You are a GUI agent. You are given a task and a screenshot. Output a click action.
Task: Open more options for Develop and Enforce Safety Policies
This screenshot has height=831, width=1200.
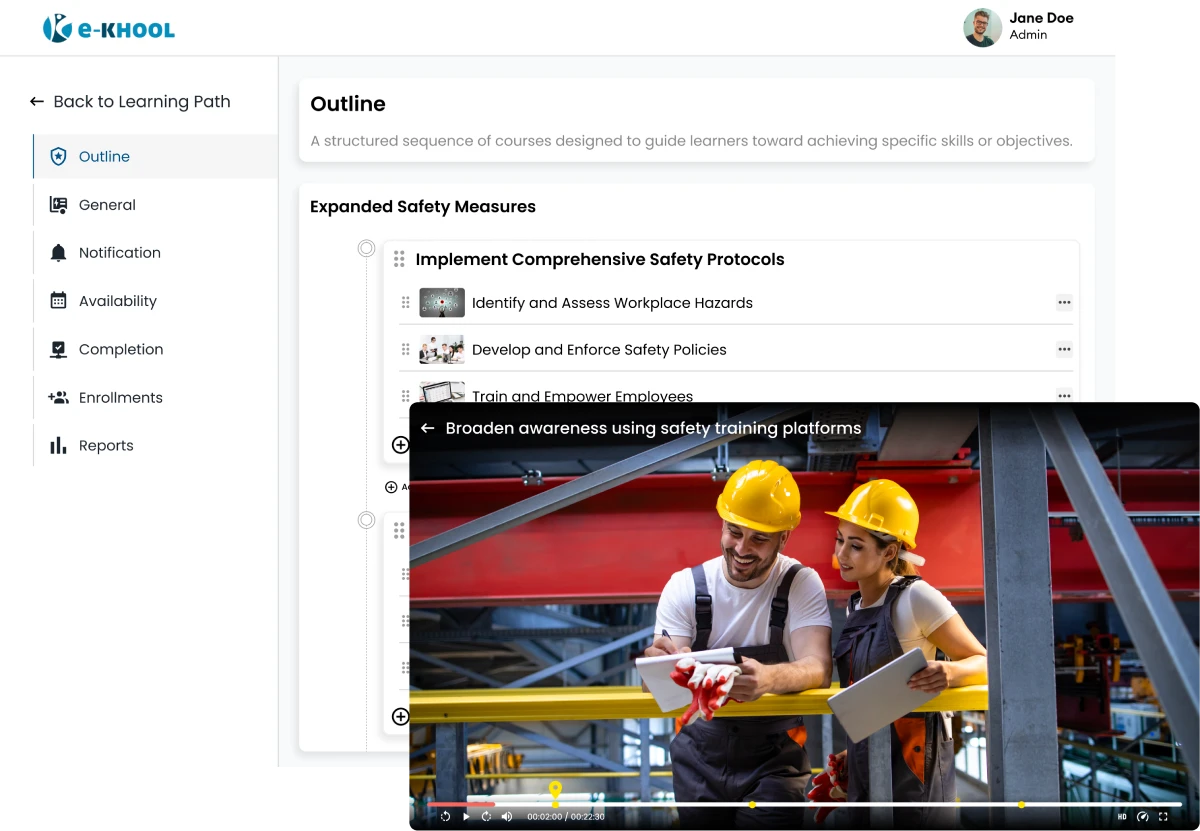[x=1064, y=349]
